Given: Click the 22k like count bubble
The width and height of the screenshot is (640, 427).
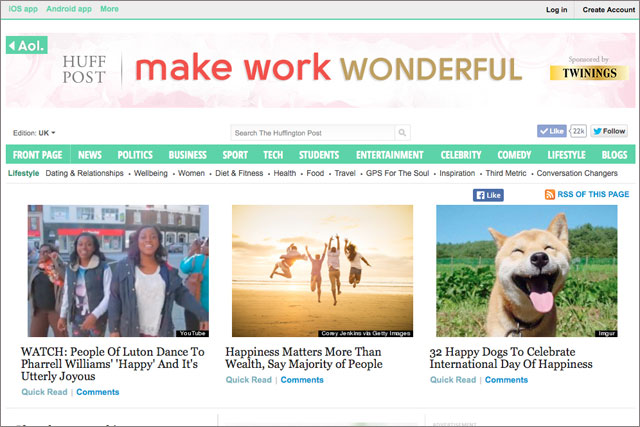Looking at the screenshot, I should [x=578, y=131].
